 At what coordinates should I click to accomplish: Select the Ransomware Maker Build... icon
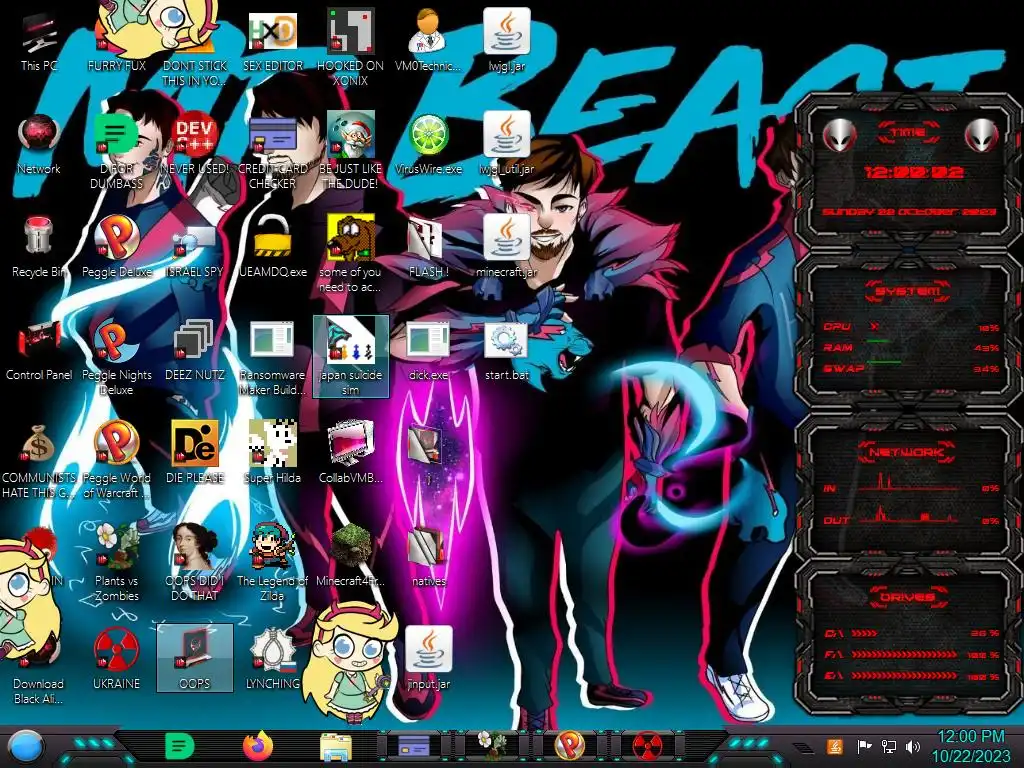coord(272,357)
